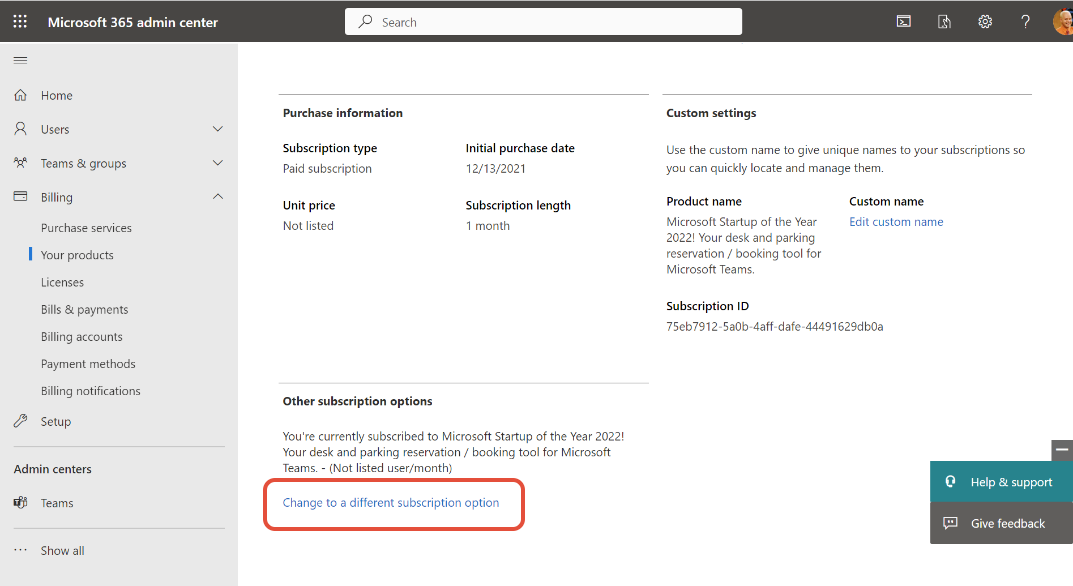Viewport: 1073px width, 586px height.
Task: Click the Show all ellipsis icon
Action: [x=21, y=550]
